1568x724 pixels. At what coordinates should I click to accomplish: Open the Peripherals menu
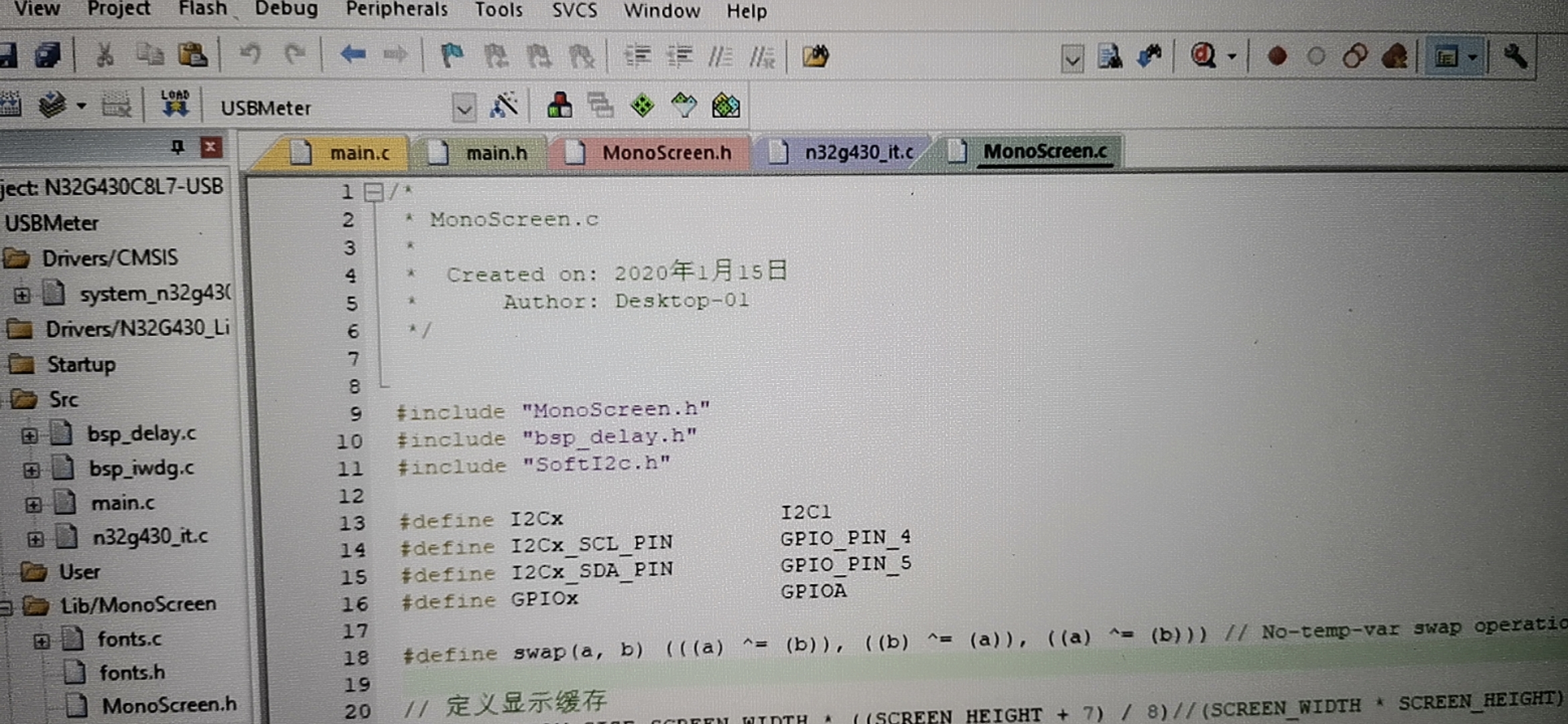(397, 9)
